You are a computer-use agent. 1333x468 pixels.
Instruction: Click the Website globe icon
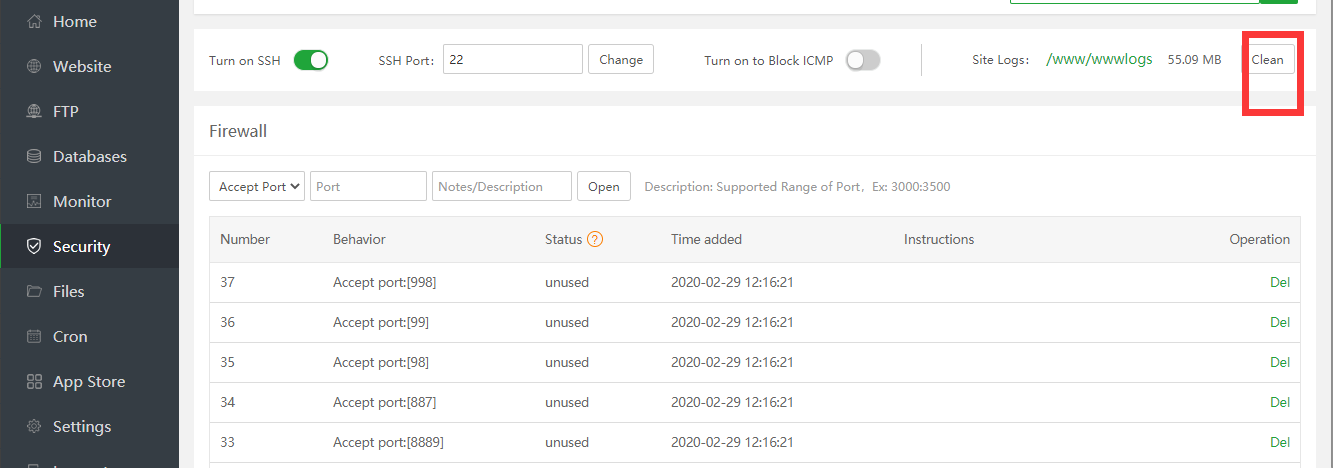point(34,66)
